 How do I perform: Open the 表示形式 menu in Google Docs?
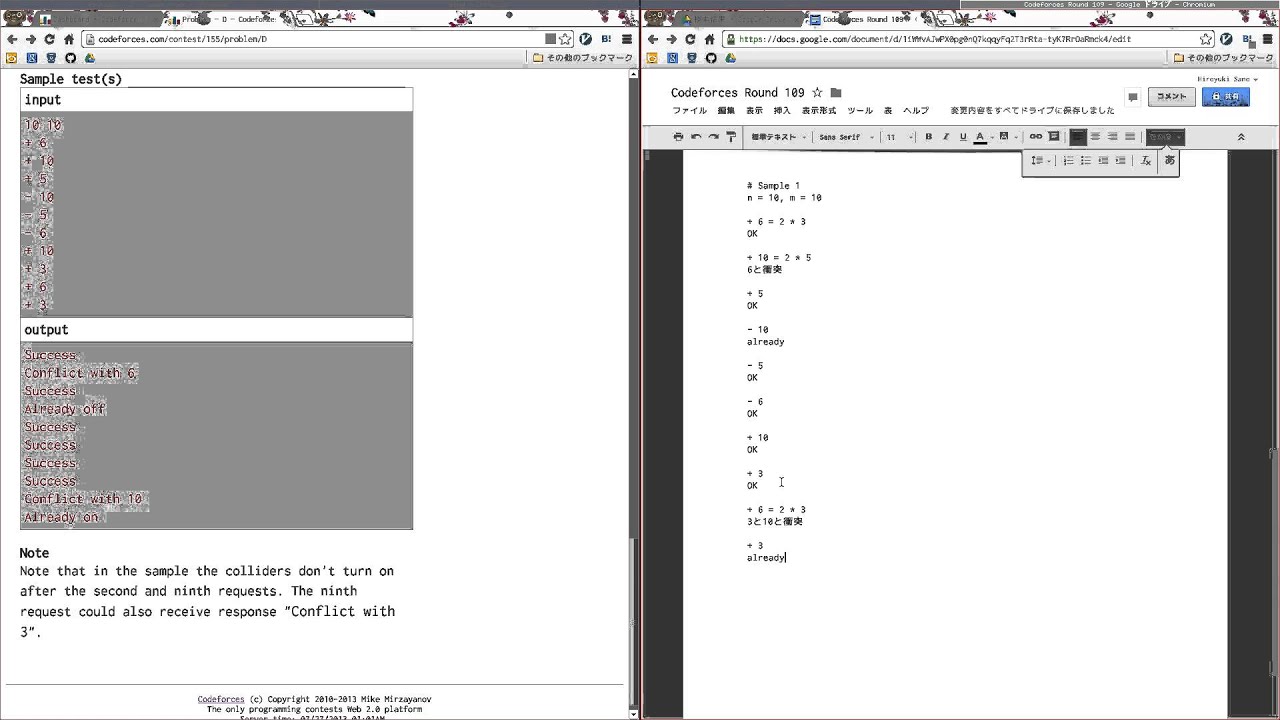[x=819, y=111]
